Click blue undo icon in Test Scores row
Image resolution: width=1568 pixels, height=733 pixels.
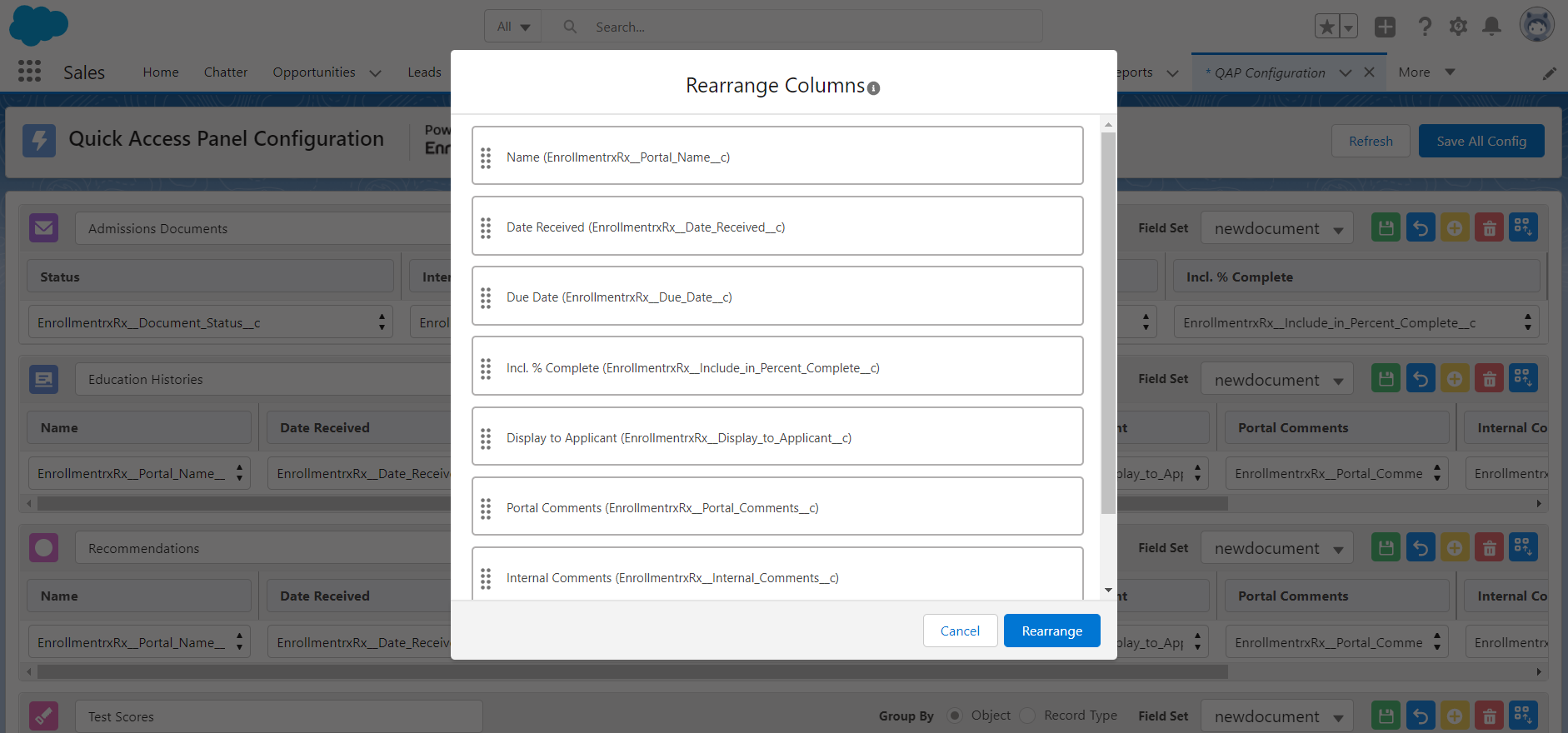tap(1421, 716)
